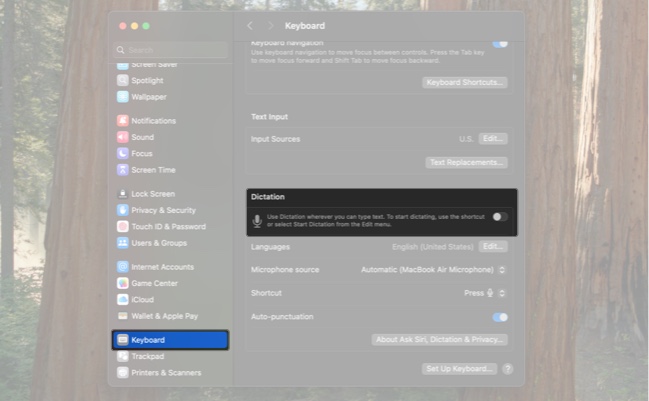Open Screen Time label in sidebar
The width and height of the screenshot is (649, 401).
153,170
